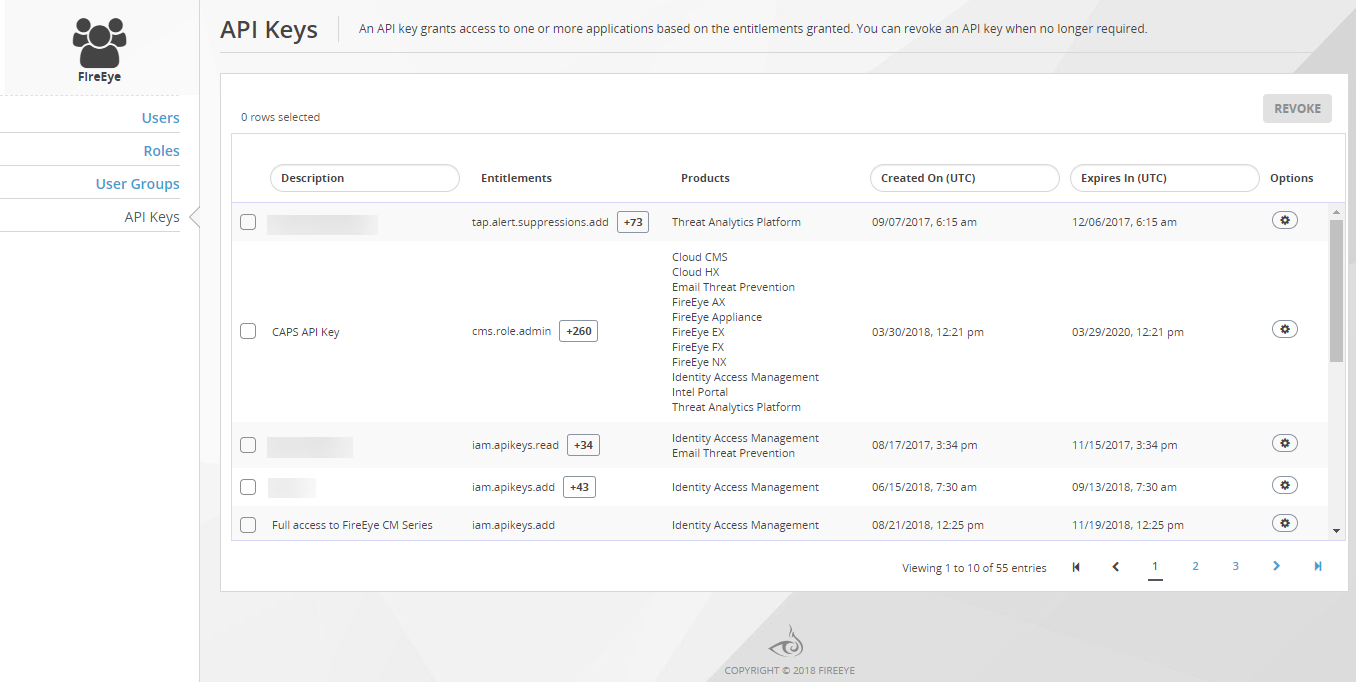Viewport: 1356px width, 682px height.
Task: Expand +43 more entitlements badge
Action: (x=580, y=487)
